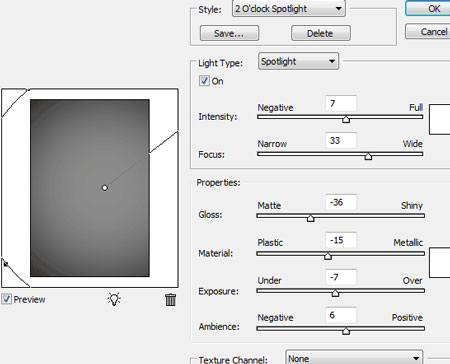Image resolution: width=450 pixels, height=364 pixels.
Task: Click the Focus value field showing 33
Action: coord(341,140)
